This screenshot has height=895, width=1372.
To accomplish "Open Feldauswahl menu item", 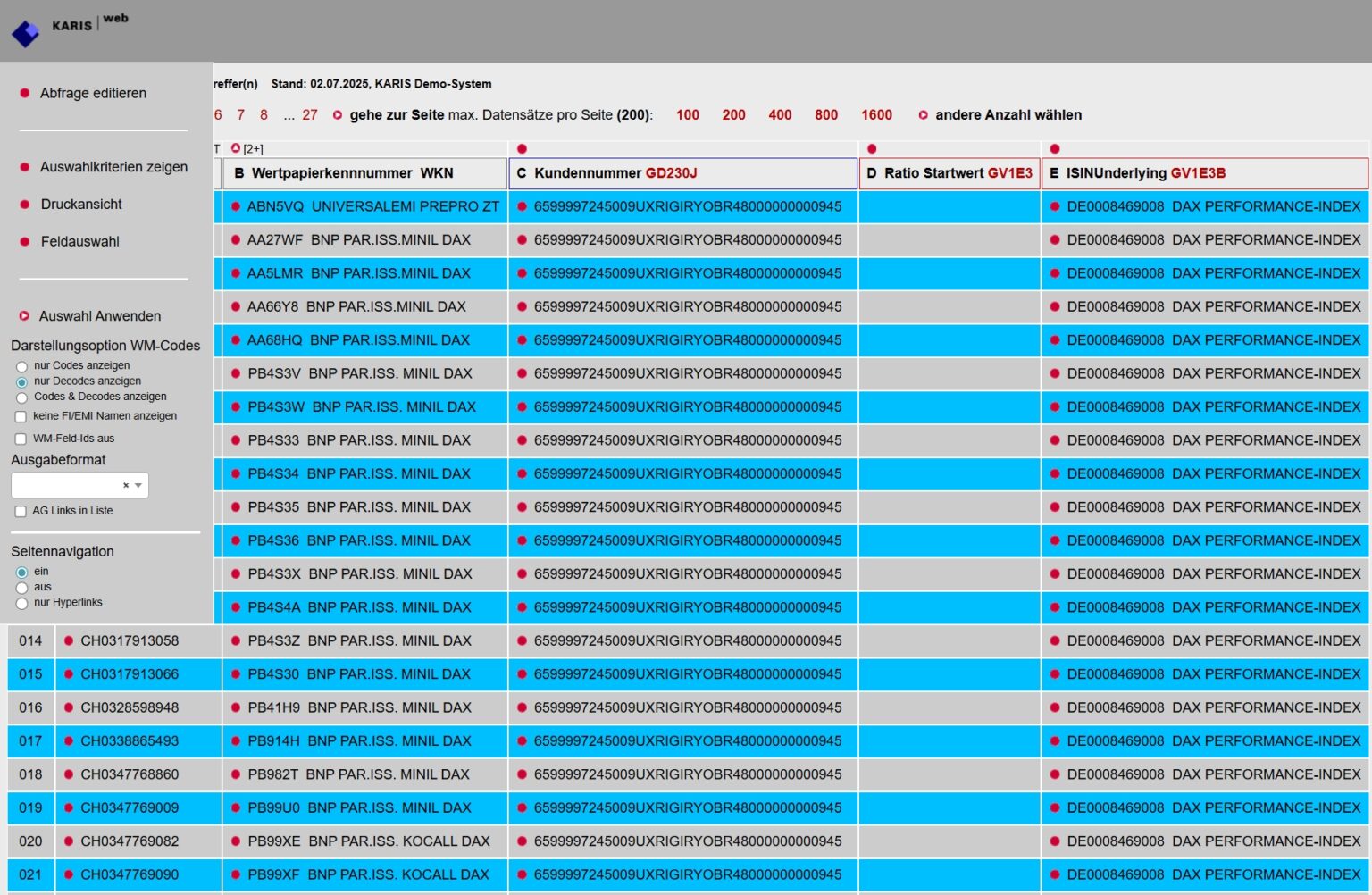I will 79,242.
